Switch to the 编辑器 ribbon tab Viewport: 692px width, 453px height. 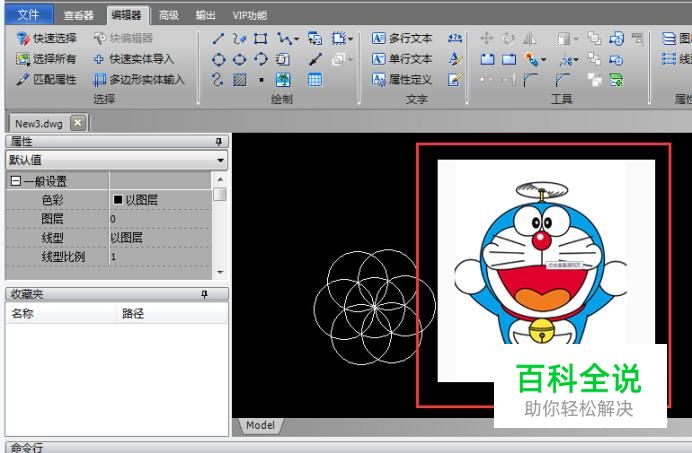pyautogui.click(x=127, y=15)
